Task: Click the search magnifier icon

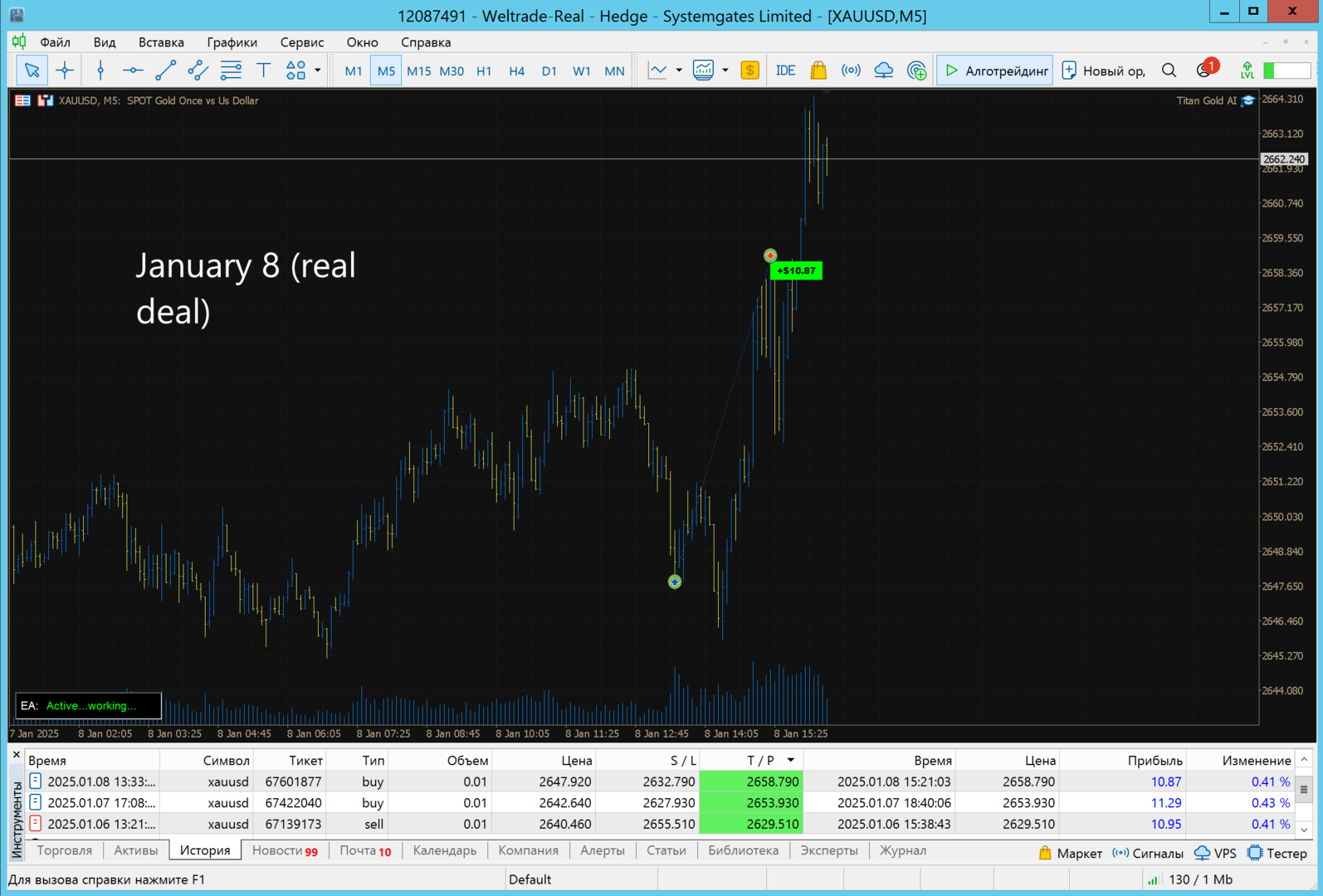Action: [x=1169, y=71]
